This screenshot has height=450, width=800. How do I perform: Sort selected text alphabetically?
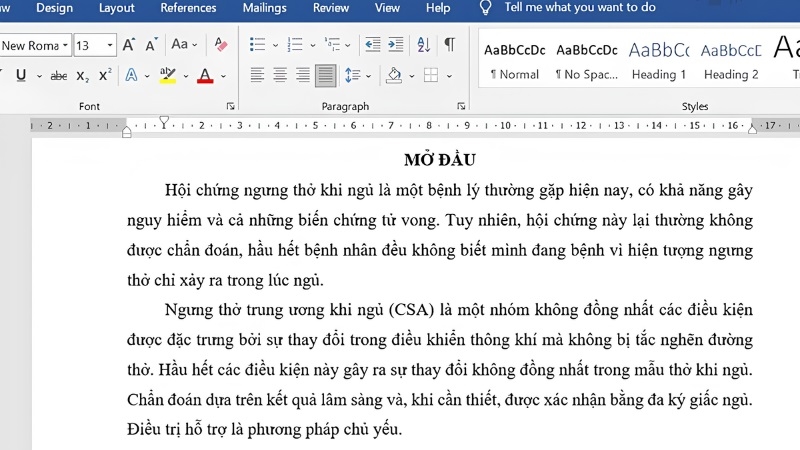(x=423, y=45)
